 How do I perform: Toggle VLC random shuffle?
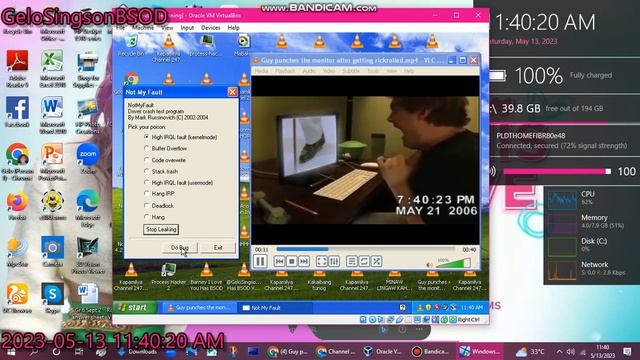tap(376, 261)
